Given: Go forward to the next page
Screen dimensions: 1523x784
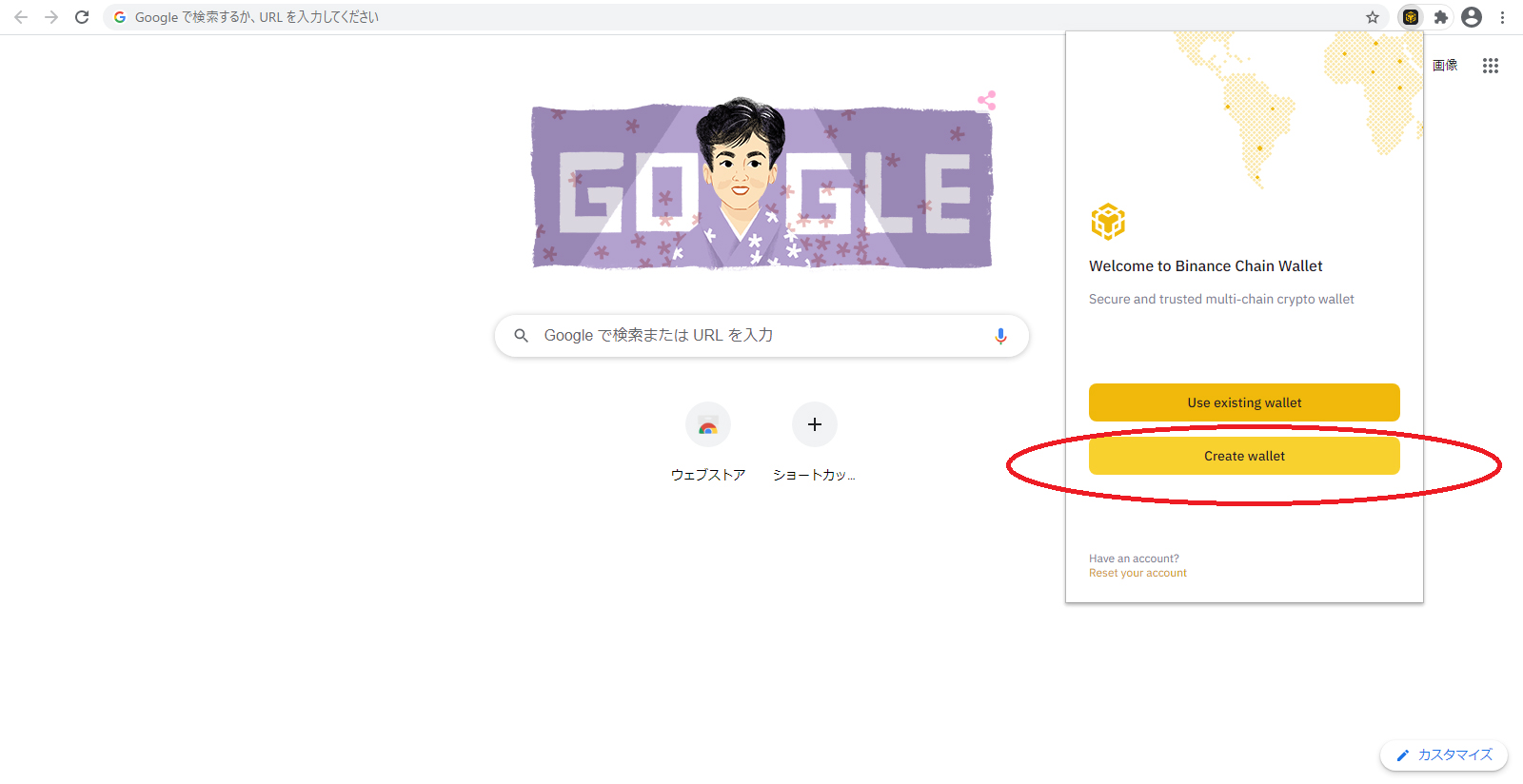Looking at the screenshot, I should point(51,17).
